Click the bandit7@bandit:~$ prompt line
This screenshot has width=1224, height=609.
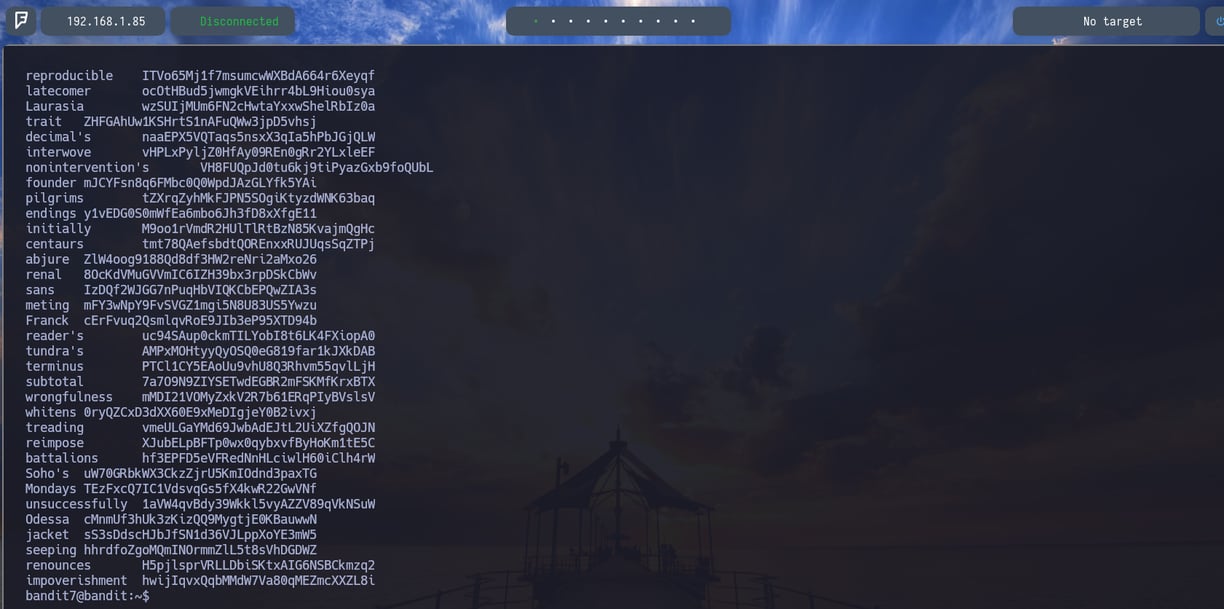87,596
